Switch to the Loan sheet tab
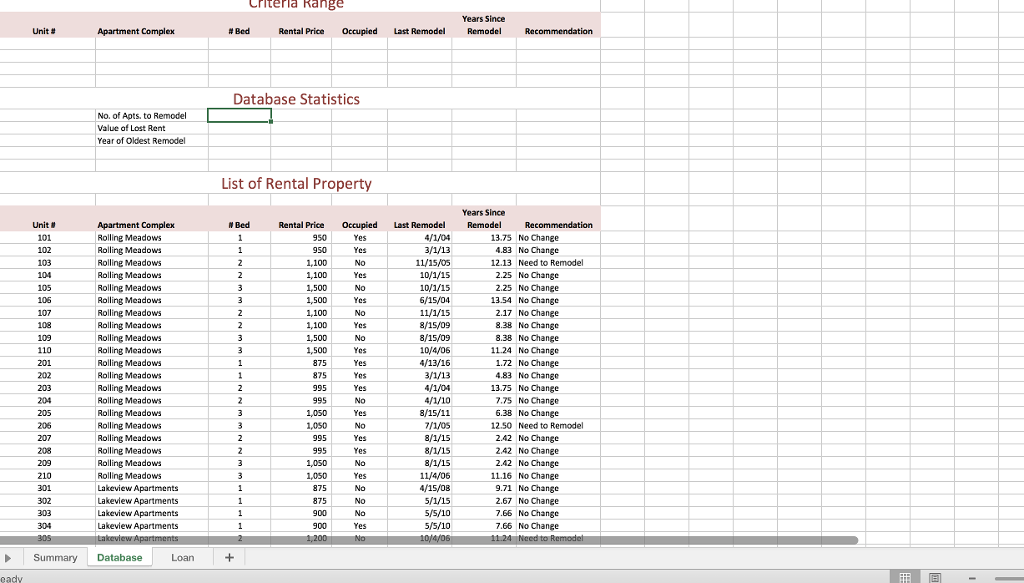 click(183, 557)
